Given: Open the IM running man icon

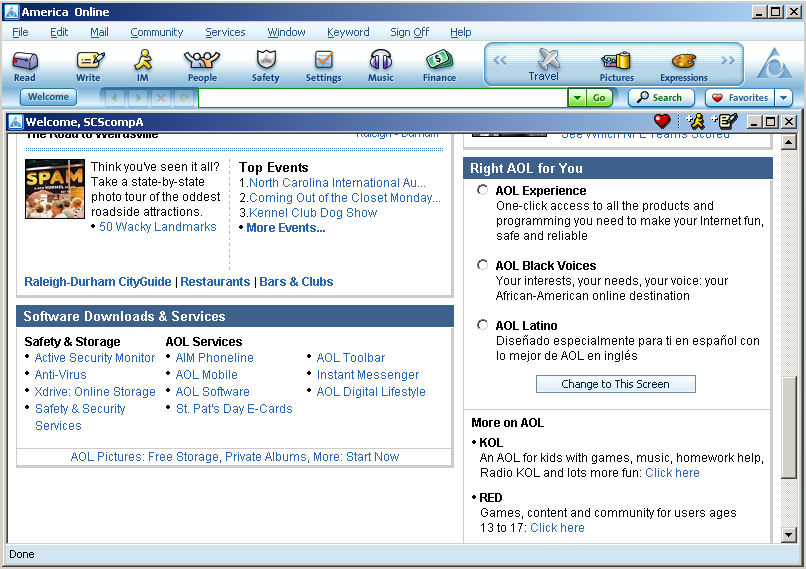Looking at the screenshot, I should (143, 61).
